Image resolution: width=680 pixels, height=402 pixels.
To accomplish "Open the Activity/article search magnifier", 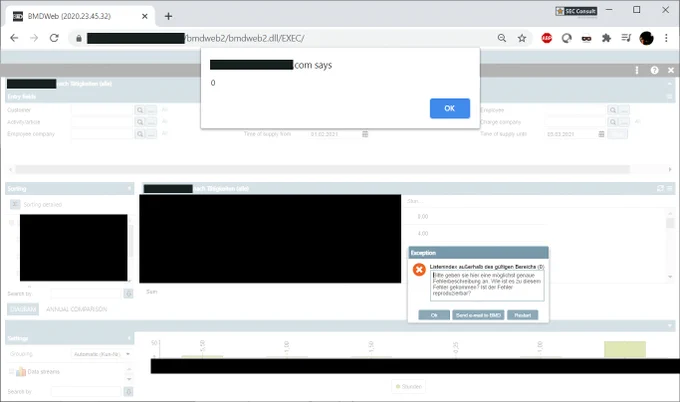I will (x=140, y=122).
